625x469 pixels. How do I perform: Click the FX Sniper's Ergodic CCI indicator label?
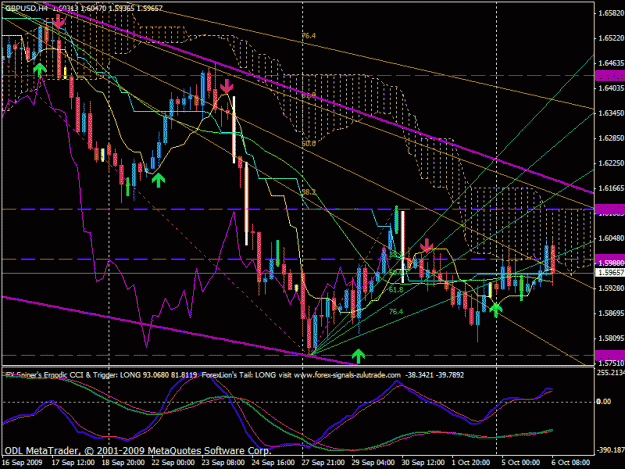[101, 375]
